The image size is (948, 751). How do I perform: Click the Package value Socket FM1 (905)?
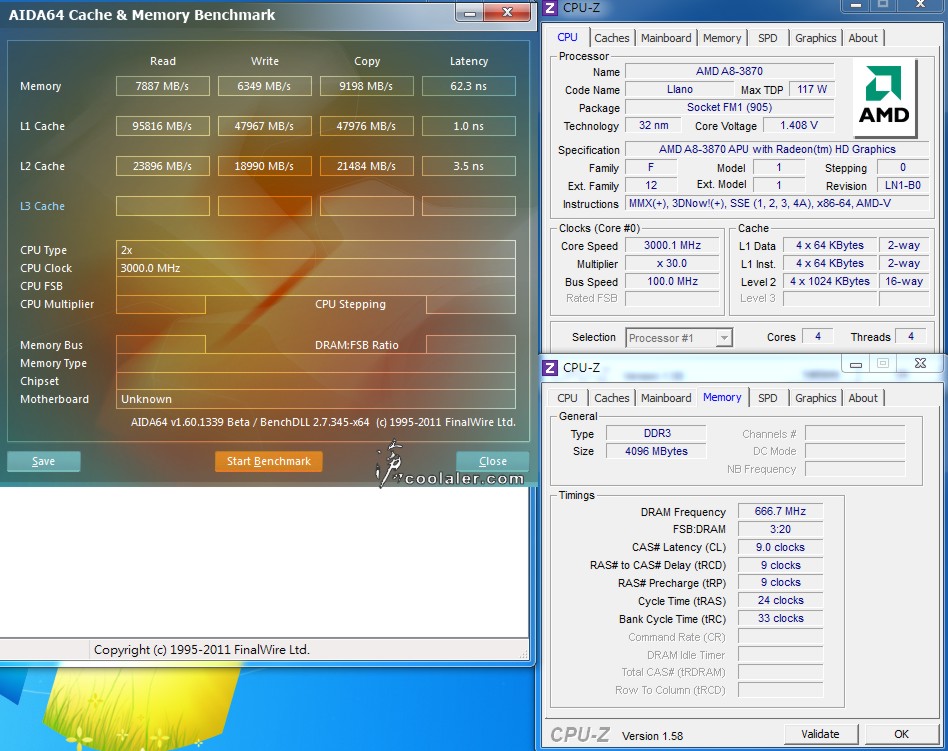tap(729, 108)
